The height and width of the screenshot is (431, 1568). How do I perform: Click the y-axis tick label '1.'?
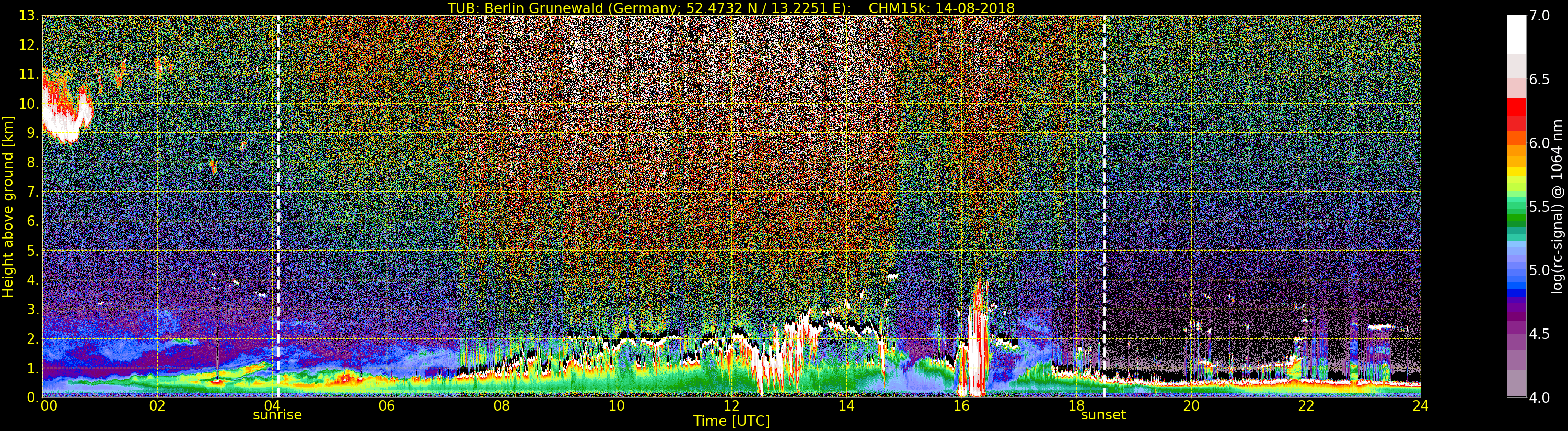pyautogui.click(x=33, y=368)
